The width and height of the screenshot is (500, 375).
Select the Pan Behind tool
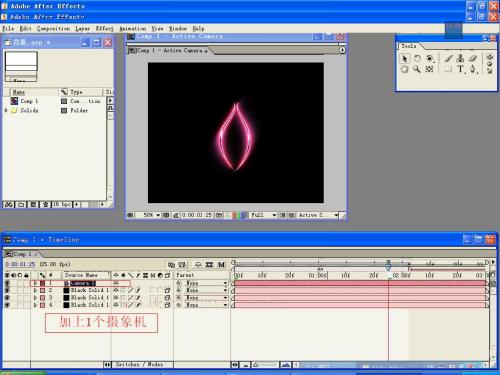(x=430, y=69)
